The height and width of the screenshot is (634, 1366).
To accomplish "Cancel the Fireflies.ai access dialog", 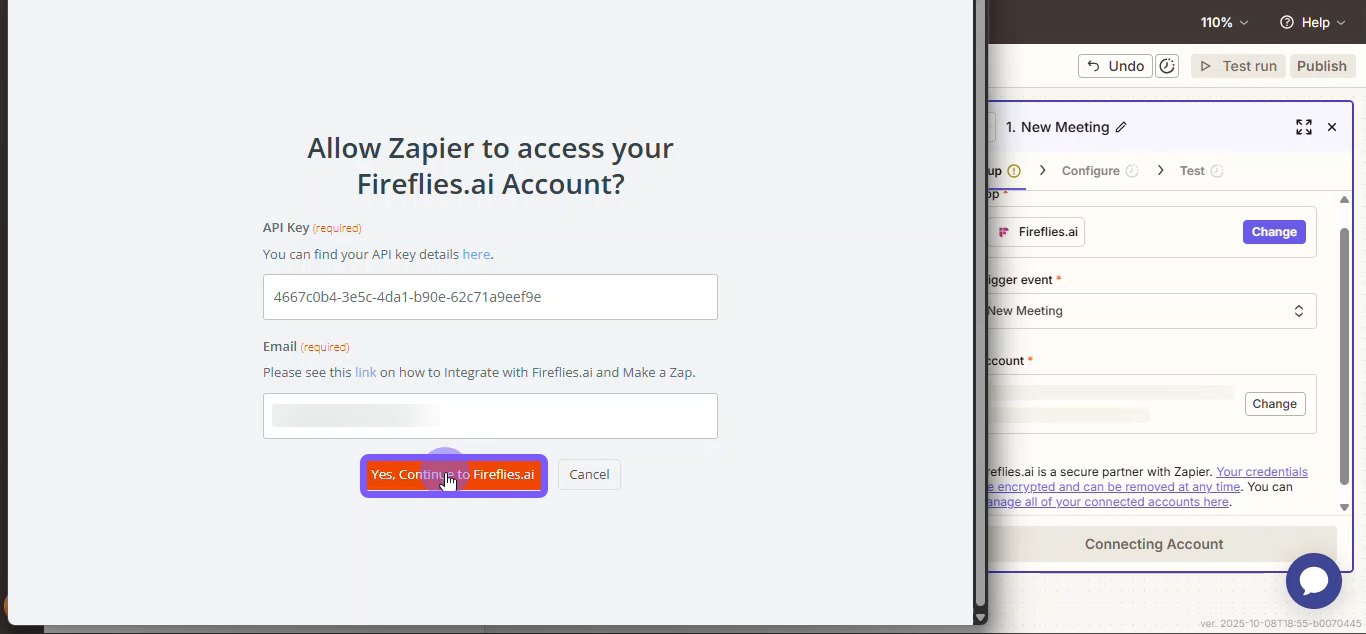I will (589, 475).
